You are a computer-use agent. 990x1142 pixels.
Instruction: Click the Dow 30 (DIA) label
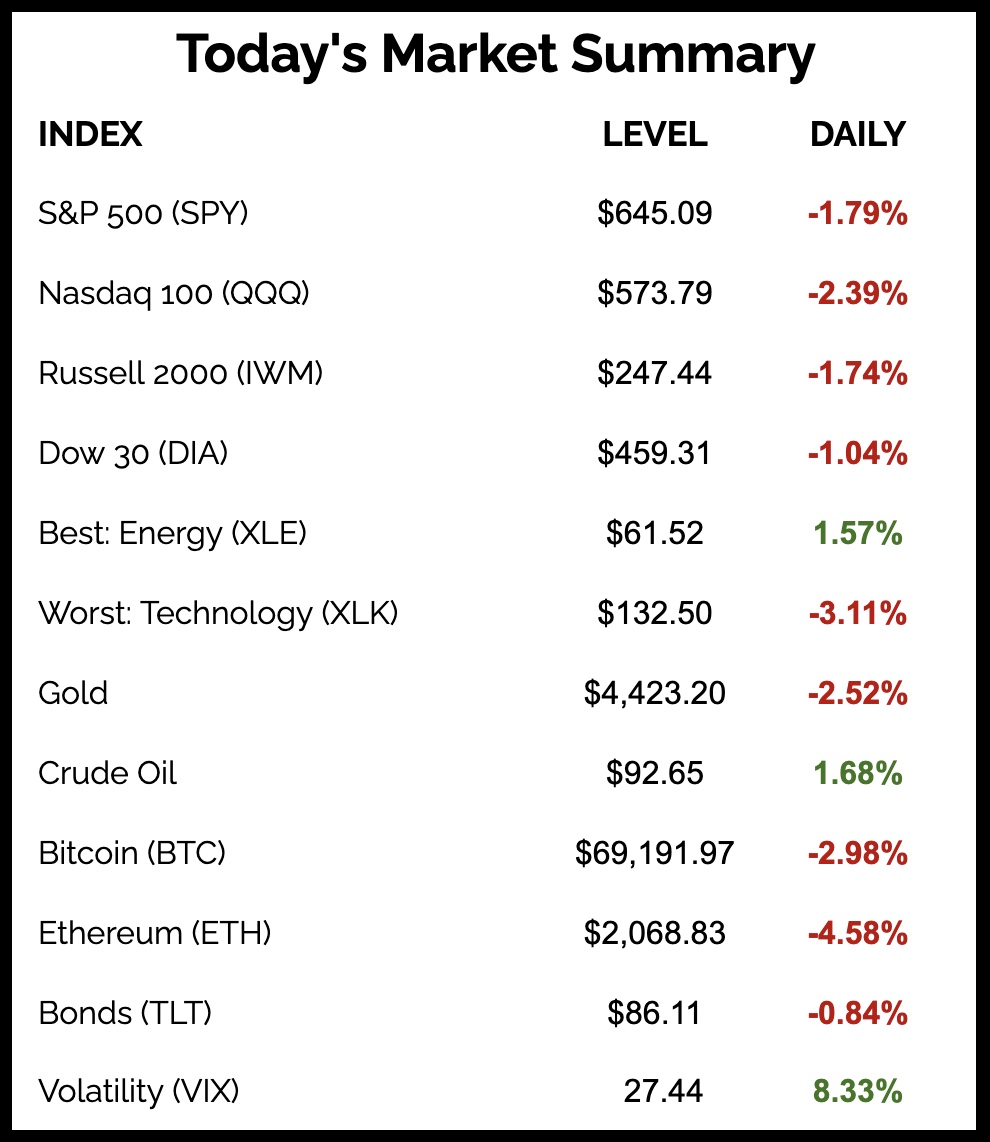coord(133,453)
